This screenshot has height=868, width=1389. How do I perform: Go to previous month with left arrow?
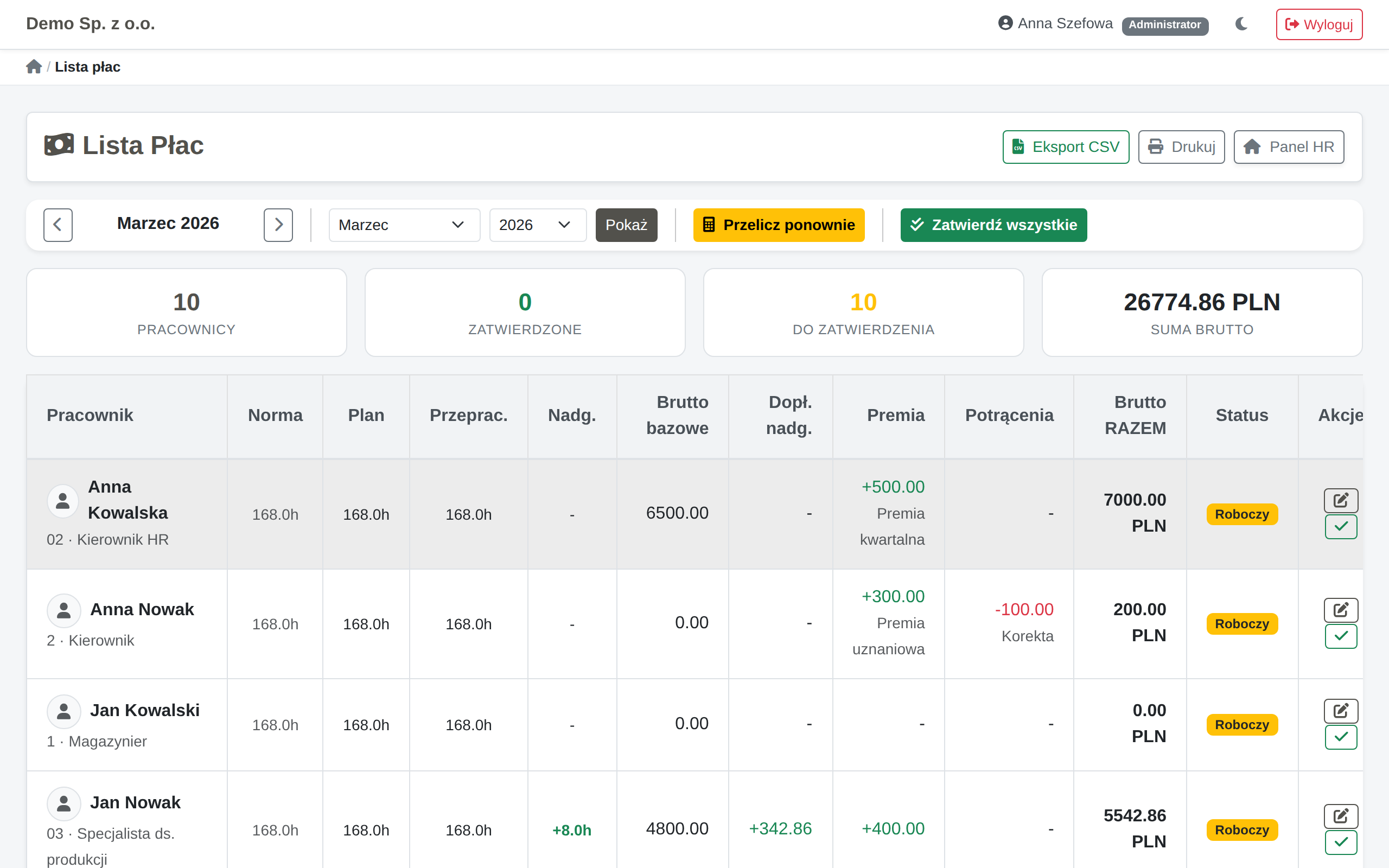click(58, 225)
